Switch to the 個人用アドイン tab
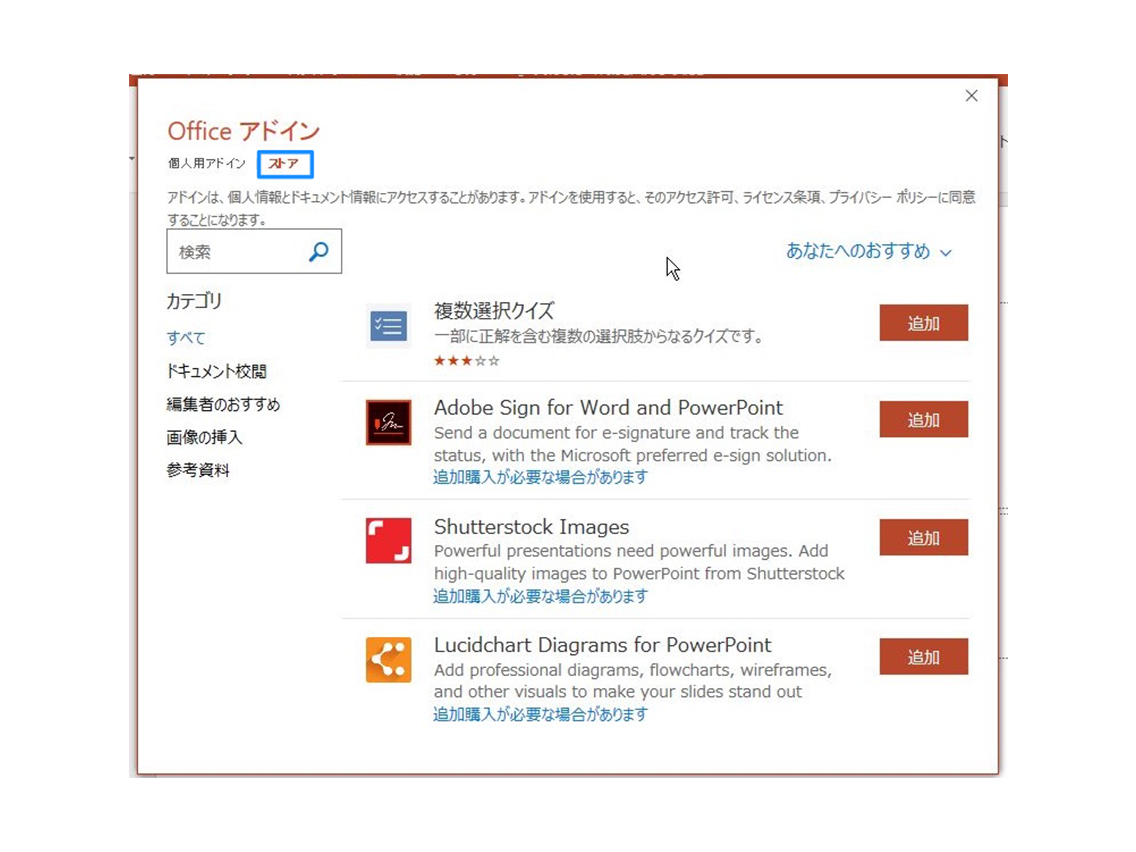 pos(206,164)
